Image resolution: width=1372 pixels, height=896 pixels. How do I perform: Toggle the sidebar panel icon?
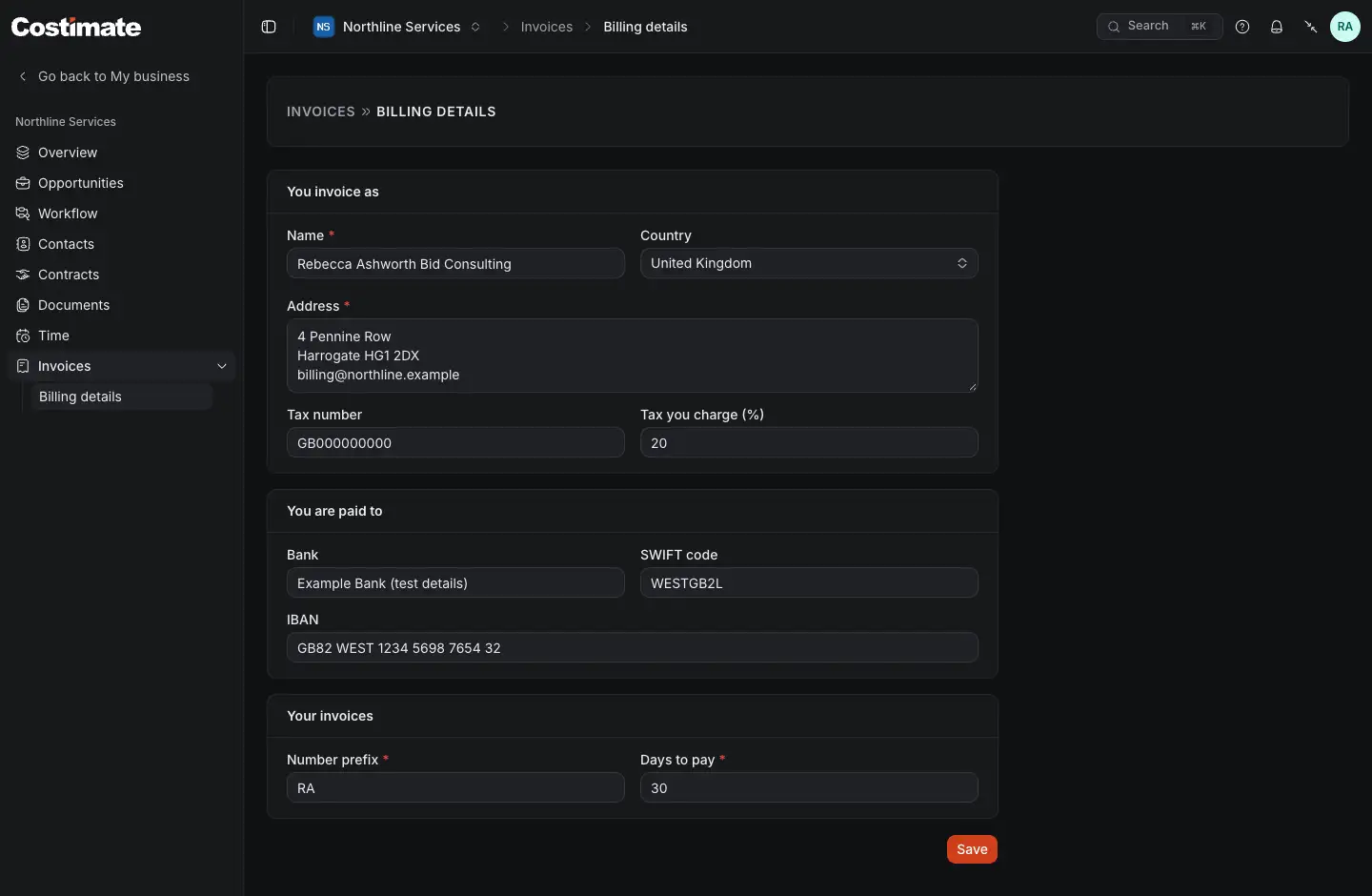coord(269,27)
